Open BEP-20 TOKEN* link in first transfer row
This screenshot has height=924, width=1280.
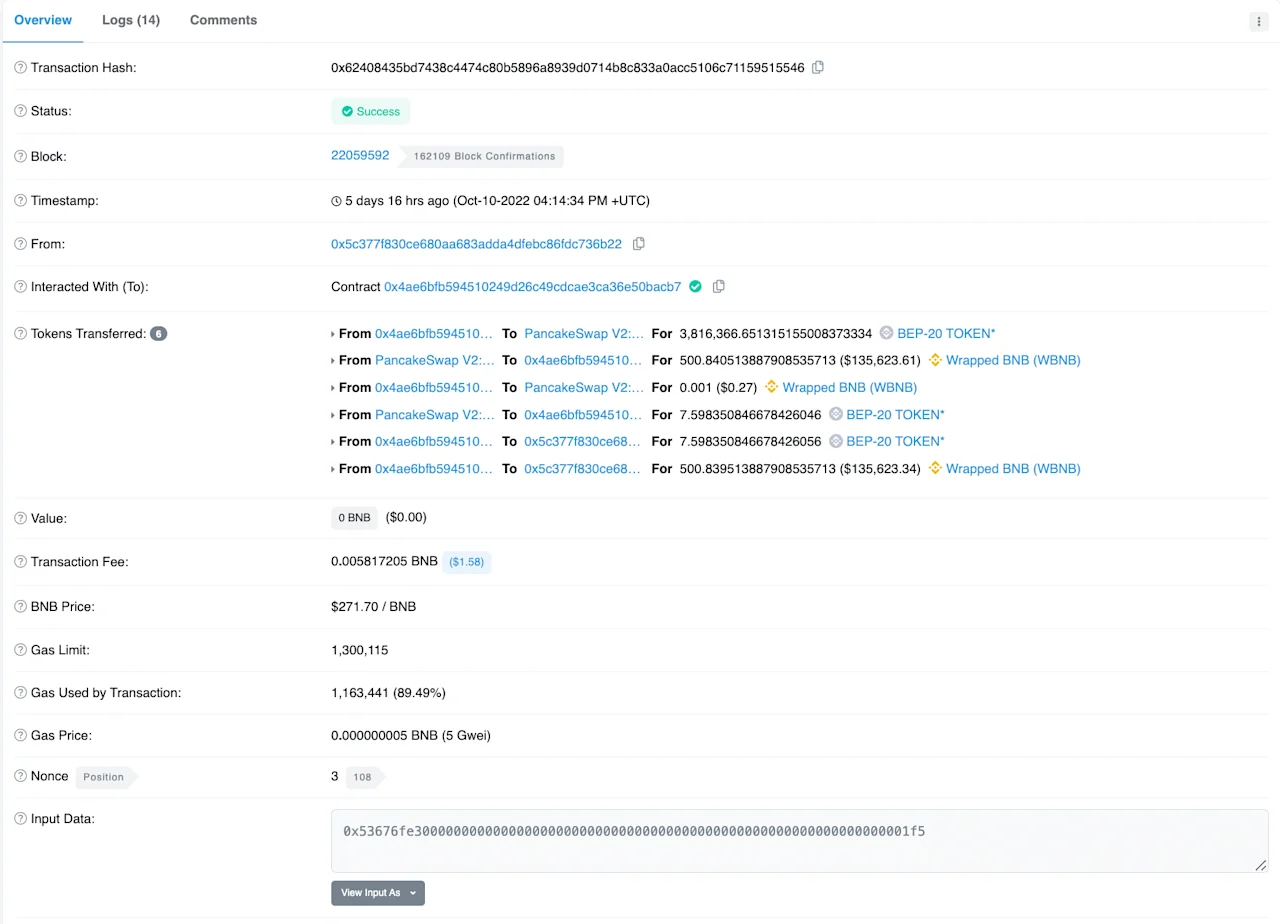946,333
